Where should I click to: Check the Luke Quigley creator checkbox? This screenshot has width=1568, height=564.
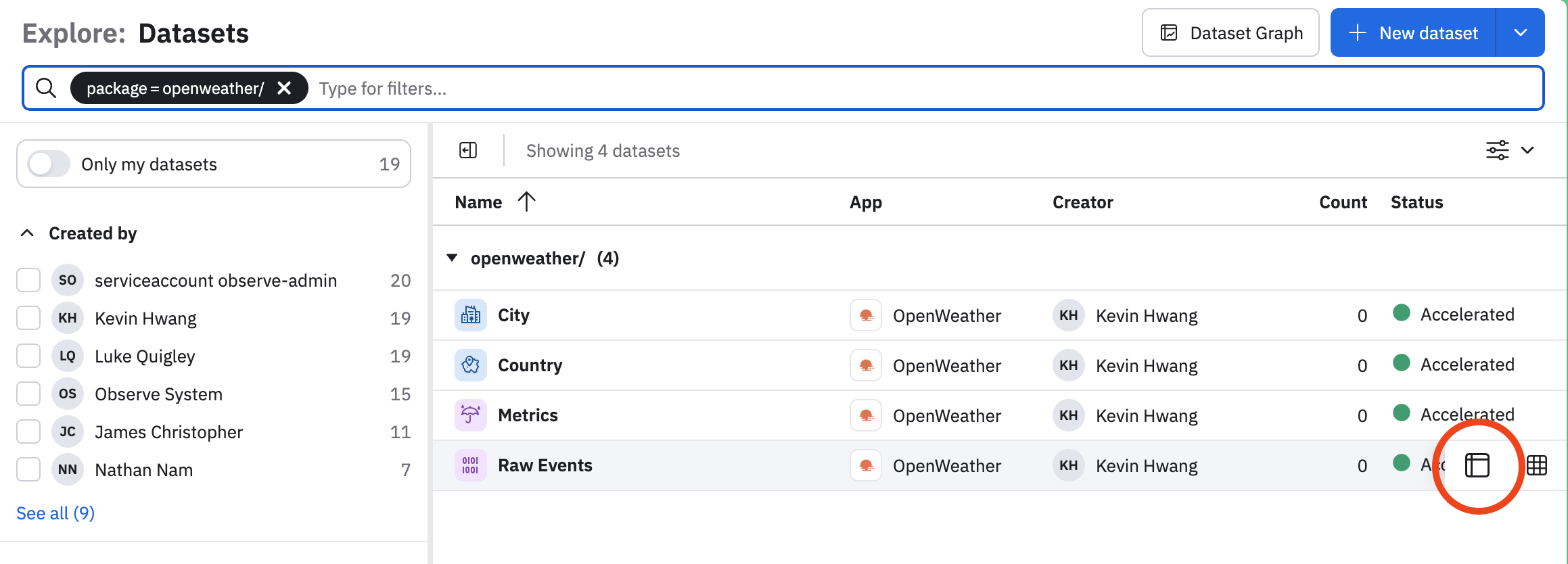pos(28,356)
